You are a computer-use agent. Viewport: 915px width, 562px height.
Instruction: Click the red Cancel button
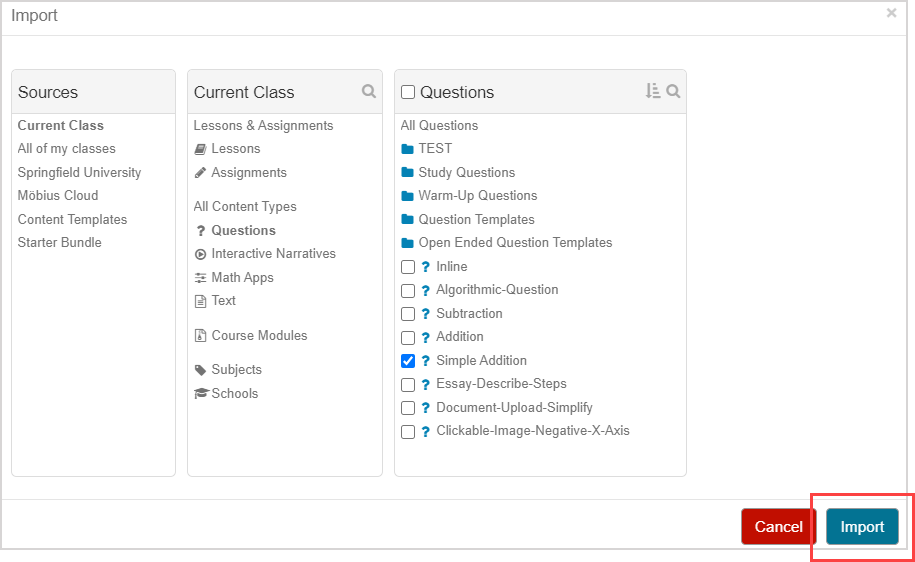[778, 527]
